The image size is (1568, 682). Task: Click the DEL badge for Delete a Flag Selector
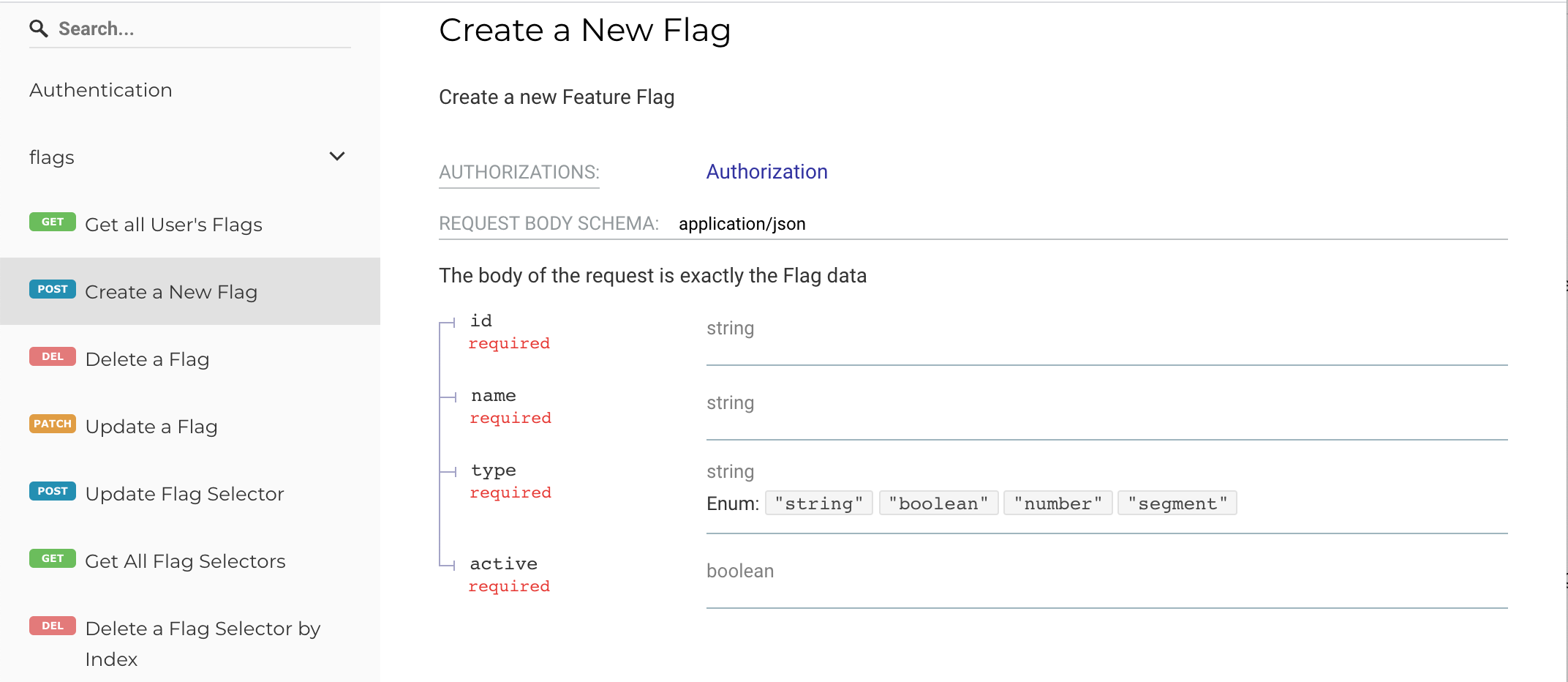click(52, 626)
